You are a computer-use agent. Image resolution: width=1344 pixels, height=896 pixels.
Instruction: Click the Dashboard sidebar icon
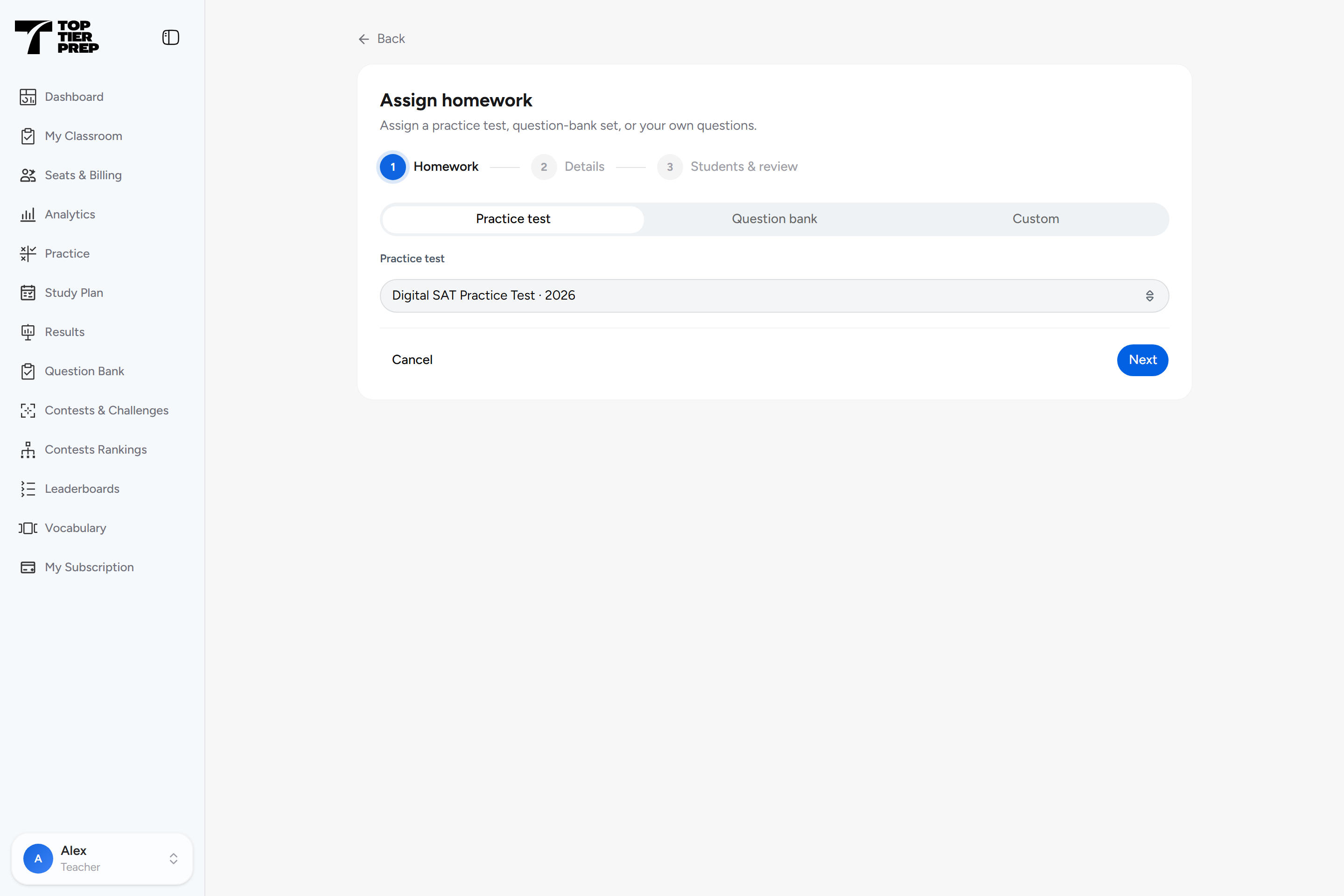(x=28, y=97)
